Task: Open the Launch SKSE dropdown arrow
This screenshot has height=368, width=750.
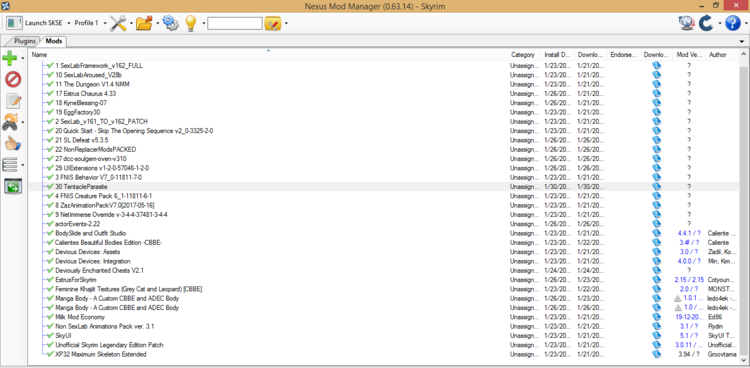Action: [68, 23]
